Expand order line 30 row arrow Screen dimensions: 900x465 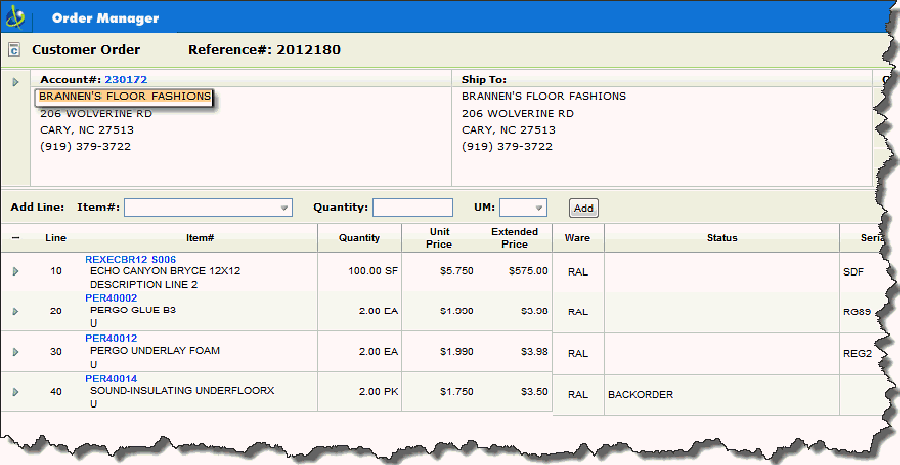pos(15,352)
